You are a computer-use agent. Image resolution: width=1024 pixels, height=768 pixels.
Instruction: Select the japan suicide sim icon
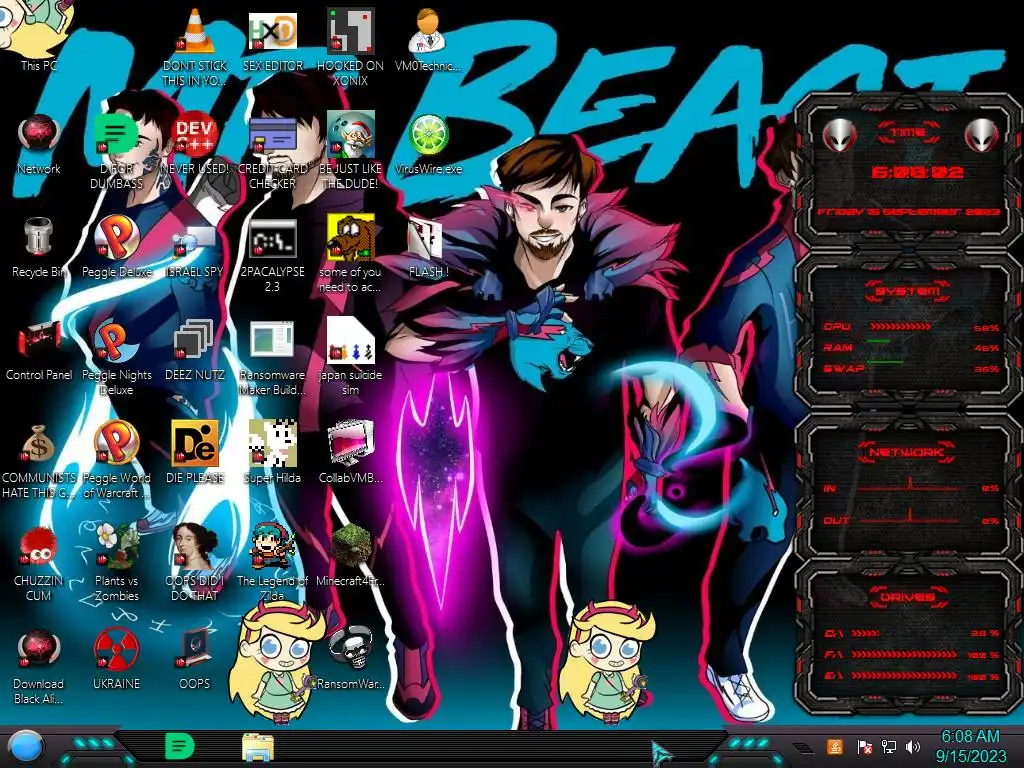point(350,340)
